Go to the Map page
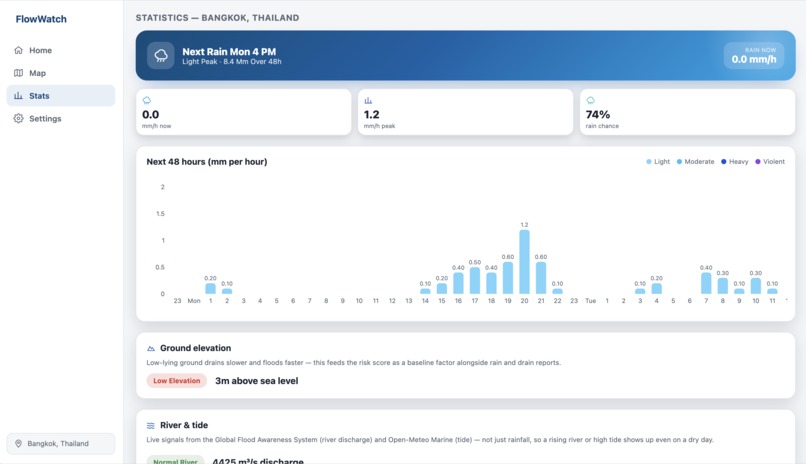The image size is (806, 464). pos(61,73)
